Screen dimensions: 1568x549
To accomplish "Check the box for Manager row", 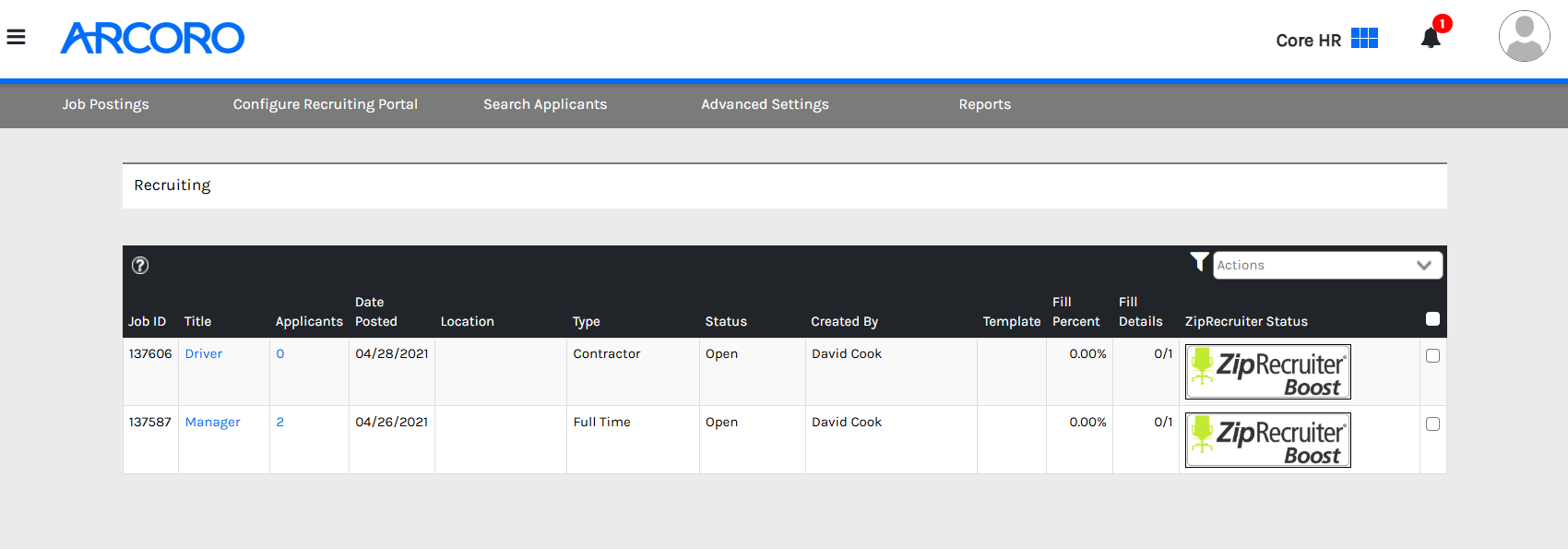I will (1432, 424).
